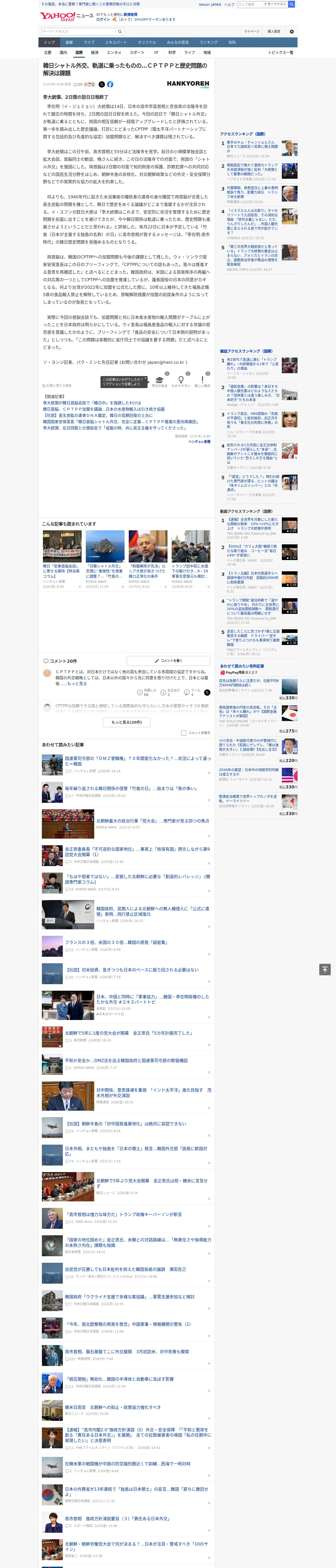Expand the first comment via もっと見る
This screenshot has height=1568, width=336.
pyautogui.click(x=77, y=684)
